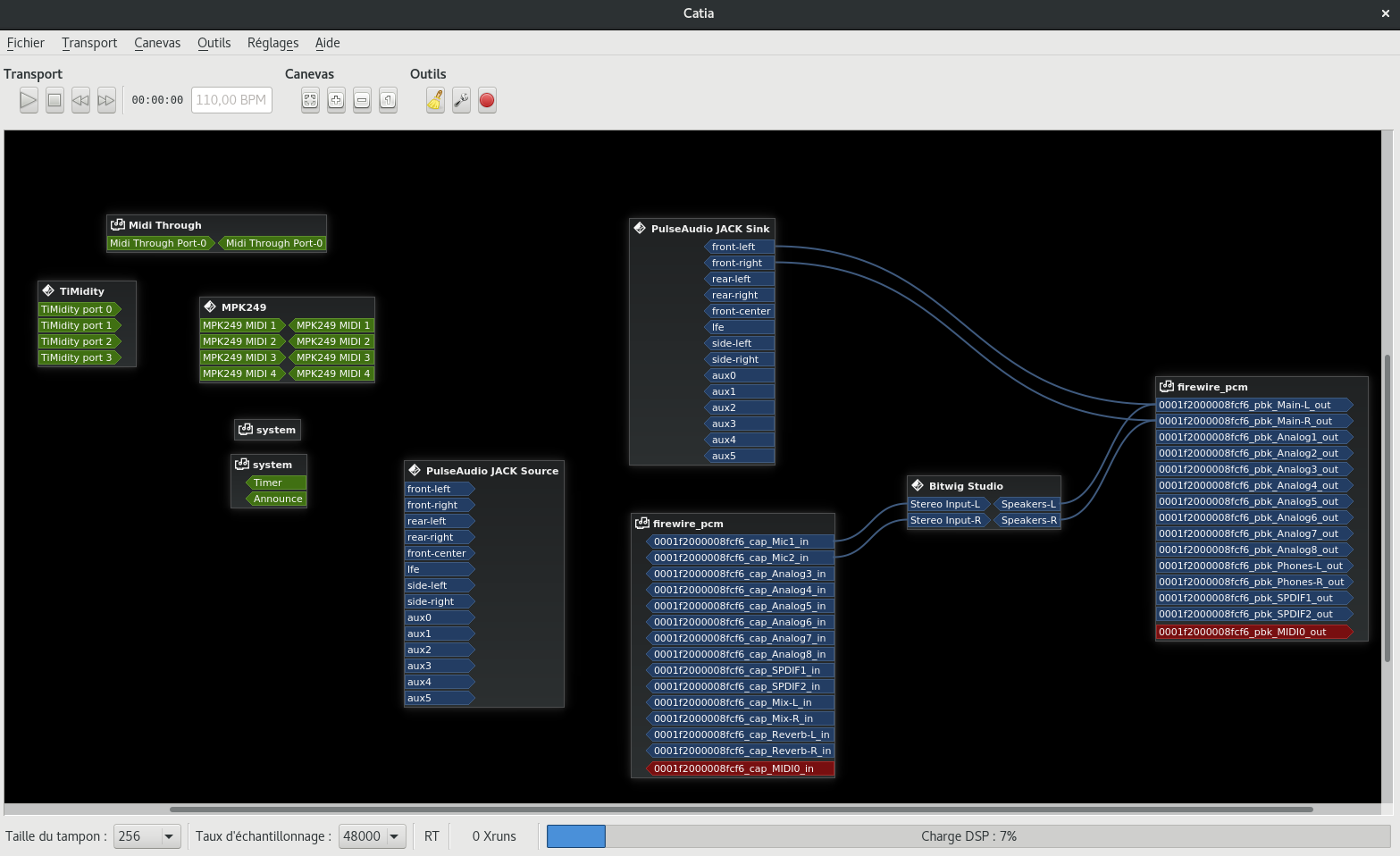The width and height of the screenshot is (1400, 856).
Task: Start transport with the Play button
Action: pyautogui.click(x=29, y=100)
